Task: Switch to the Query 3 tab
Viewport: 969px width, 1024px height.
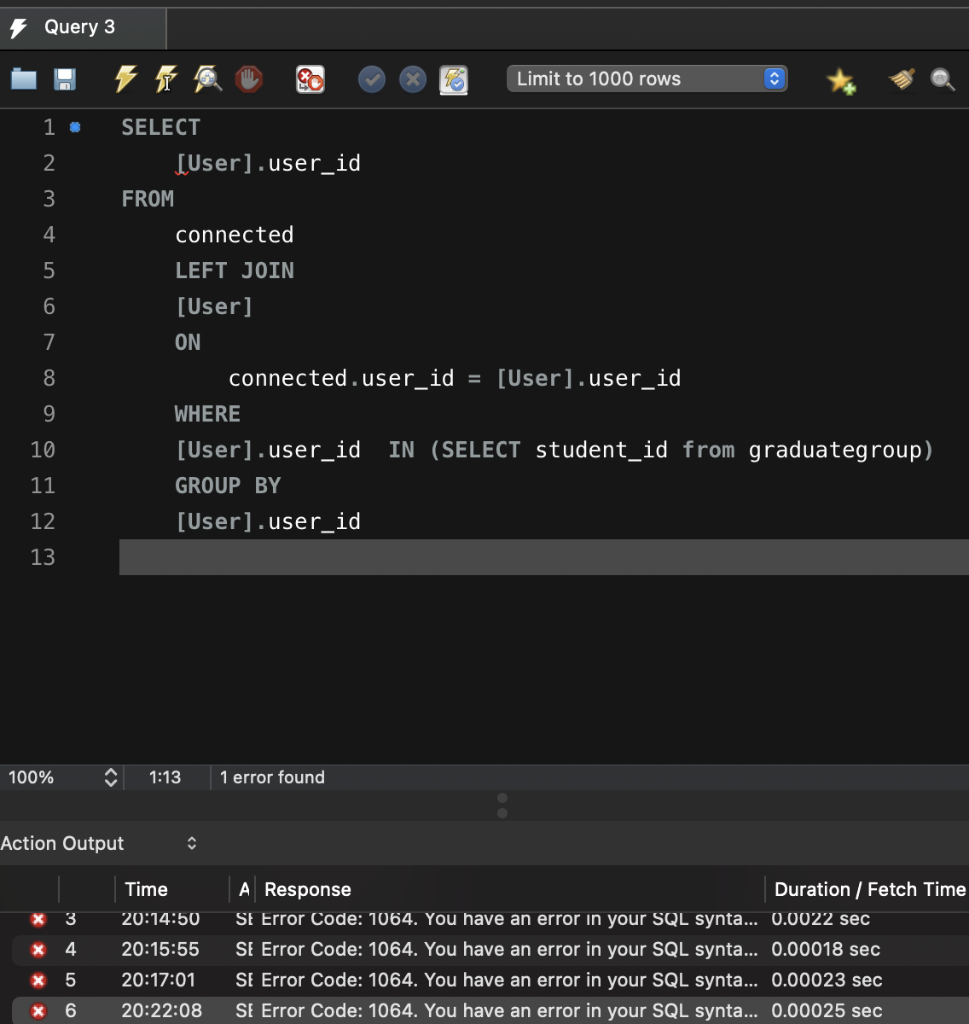Action: (83, 27)
